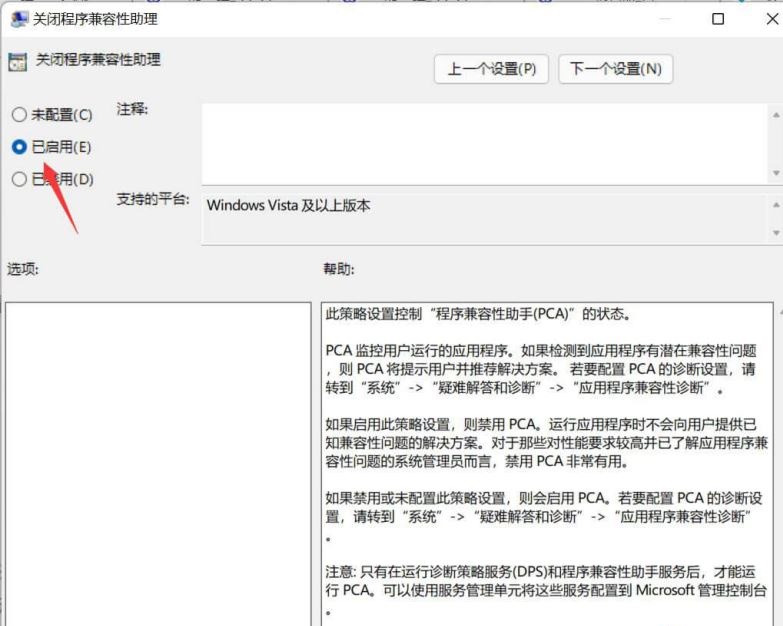783x626 pixels.
Task: Choose the 已启用(E) radio option
Action: pyautogui.click(x=19, y=147)
